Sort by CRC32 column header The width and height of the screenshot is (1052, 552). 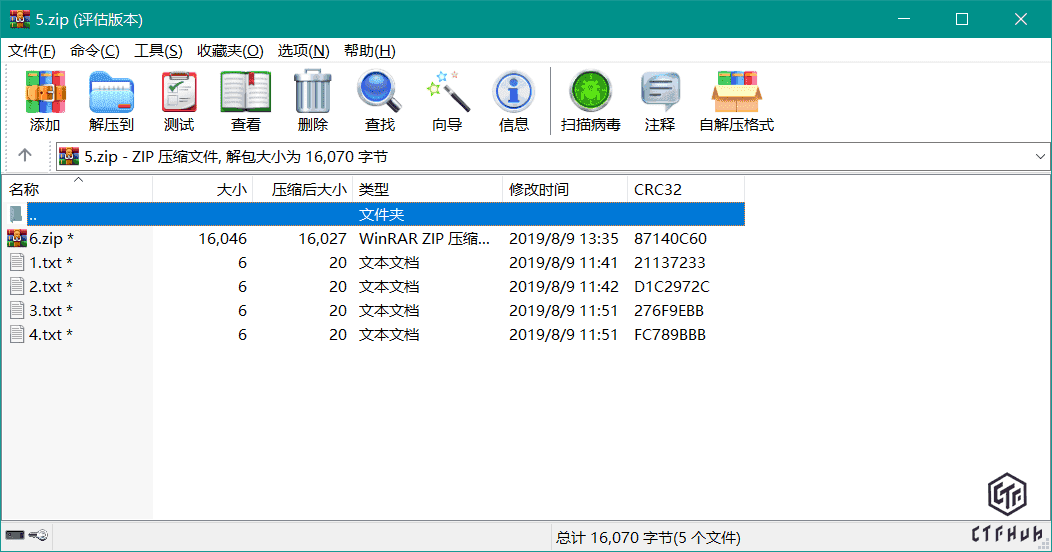657,189
